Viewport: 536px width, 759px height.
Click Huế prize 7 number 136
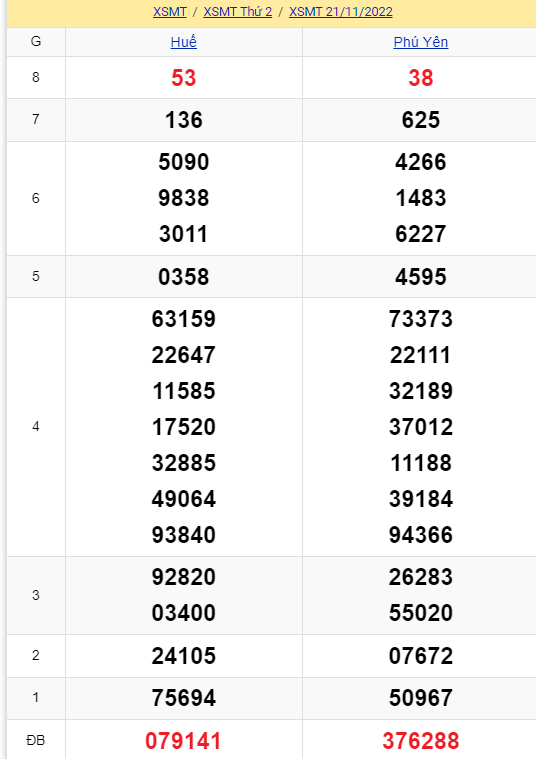click(x=184, y=120)
